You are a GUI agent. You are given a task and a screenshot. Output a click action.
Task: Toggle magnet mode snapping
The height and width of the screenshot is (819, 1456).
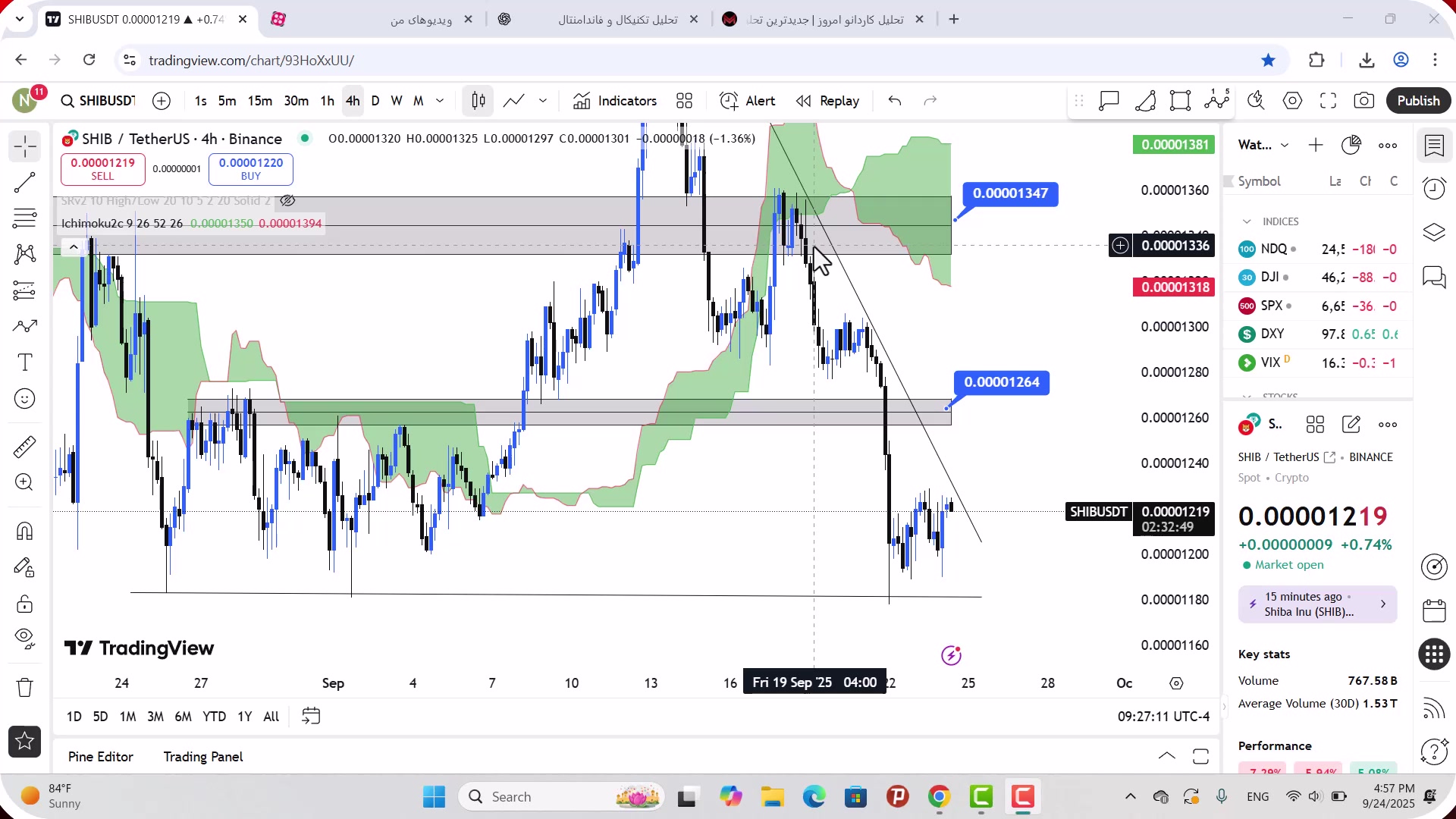click(25, 531)
